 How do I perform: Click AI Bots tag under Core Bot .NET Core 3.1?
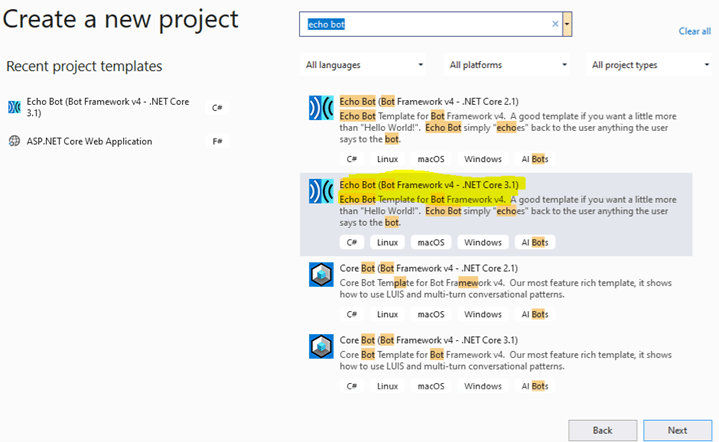tap(535, 387)
